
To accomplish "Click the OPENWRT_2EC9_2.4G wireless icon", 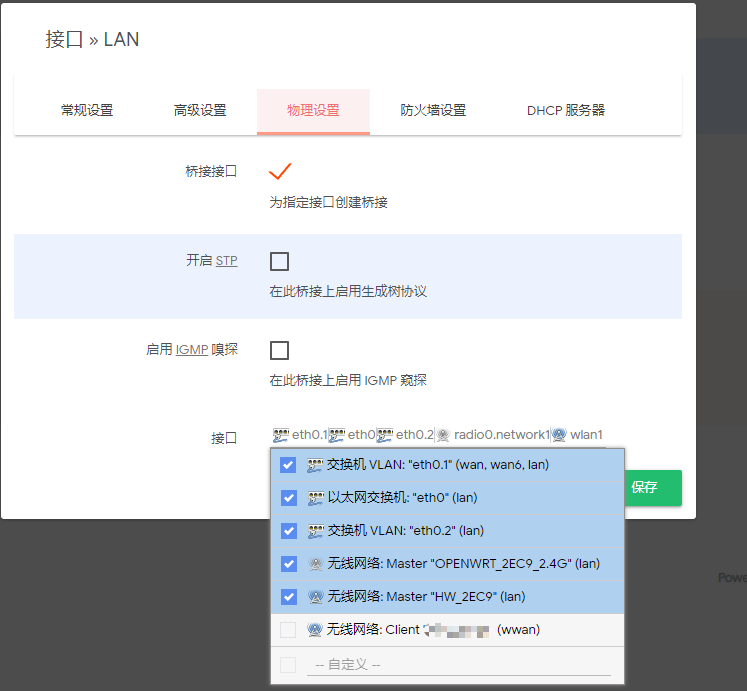I will 315,564.
